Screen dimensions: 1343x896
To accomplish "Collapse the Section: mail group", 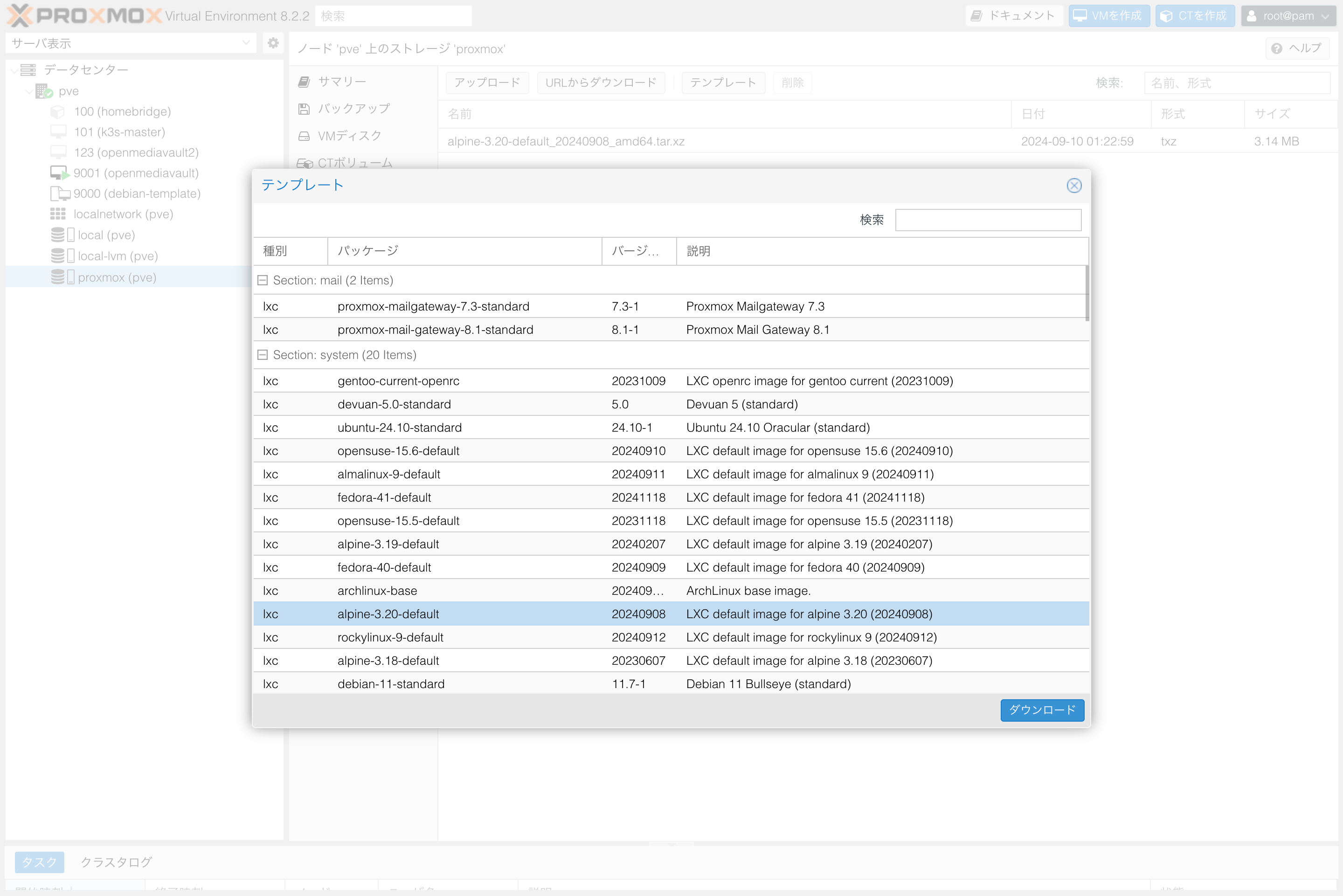I will (x=263, y=280).
